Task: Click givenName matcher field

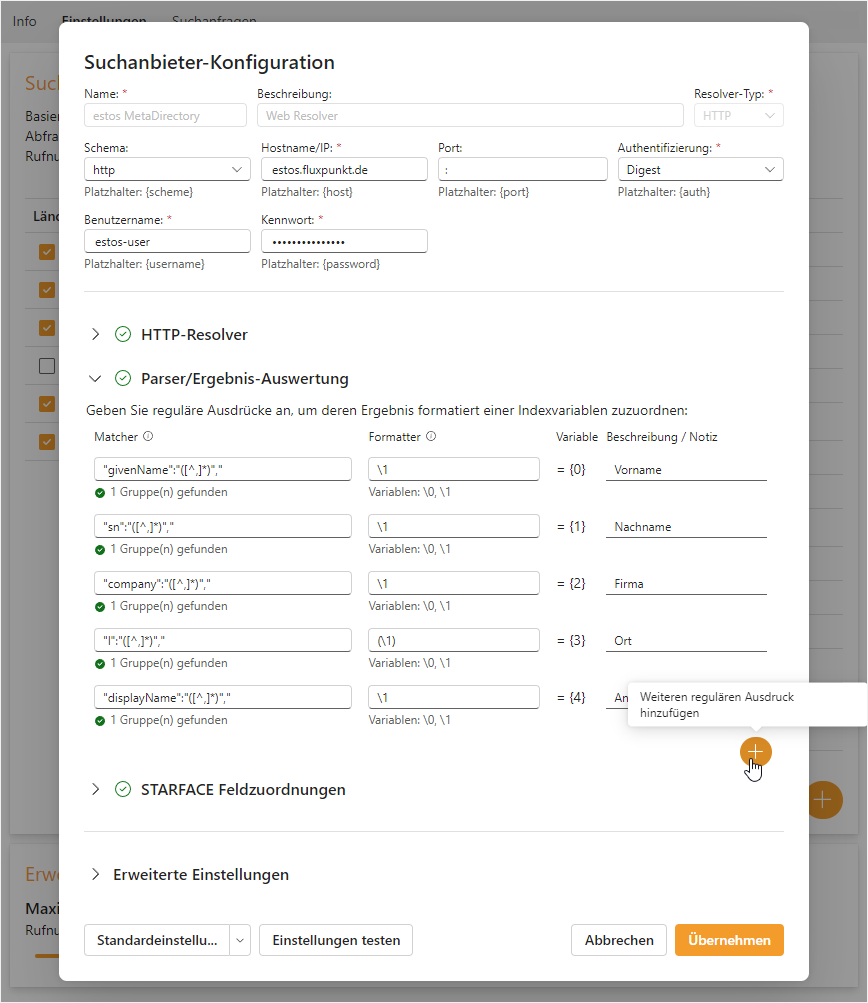Action: tap(223, 469)
